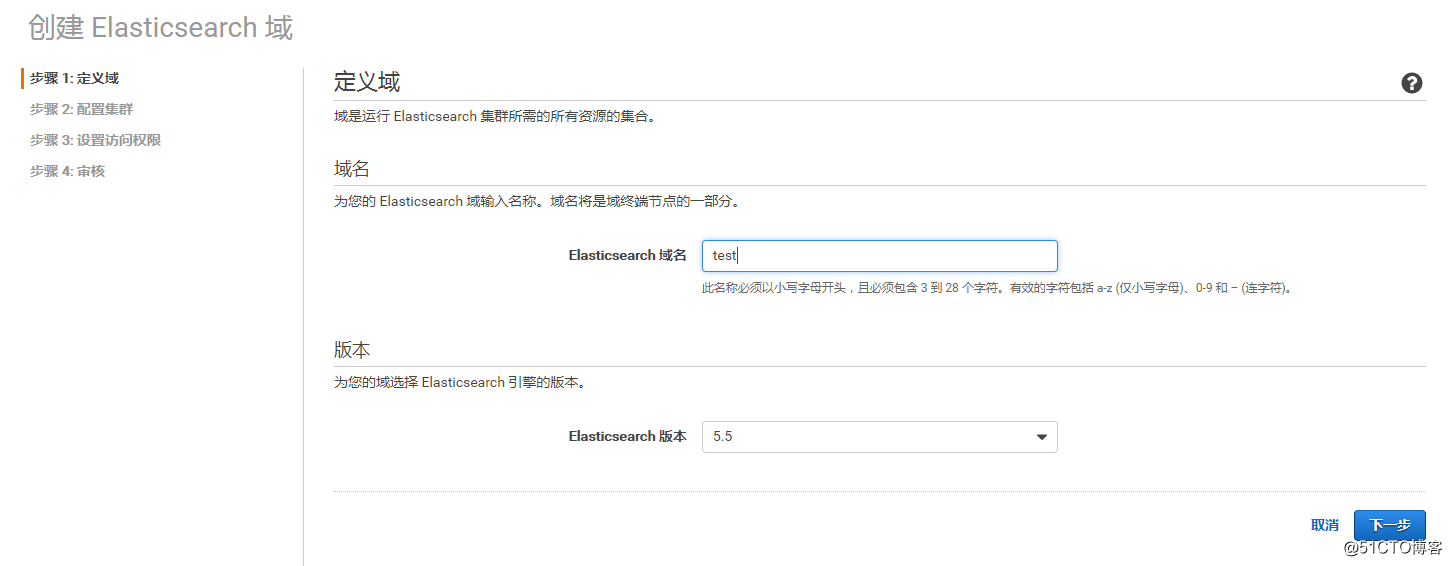Screen dimensions: 1452x566
Task: Click the 创建 Elasticsearch 域 page title
Action: click(x=161, y=27)
